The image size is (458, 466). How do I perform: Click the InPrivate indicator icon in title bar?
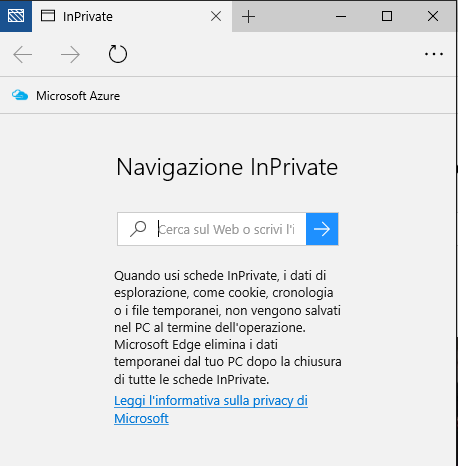[x=16, y=16]
